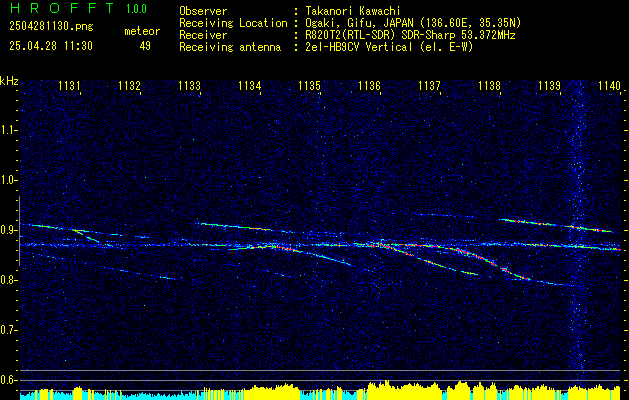Screen dimensions: 629x400
Task: Click time marker 1135
Action: tap(310, 85)
